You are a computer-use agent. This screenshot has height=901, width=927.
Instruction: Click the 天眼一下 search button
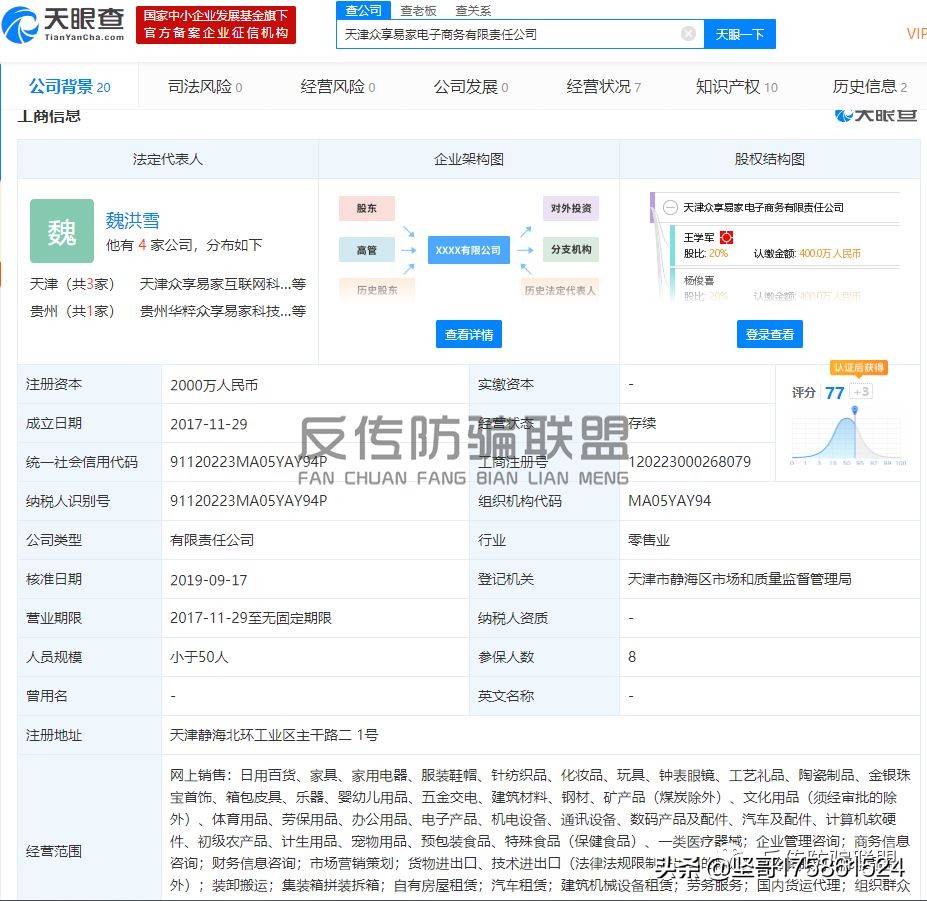coord(740,33)
